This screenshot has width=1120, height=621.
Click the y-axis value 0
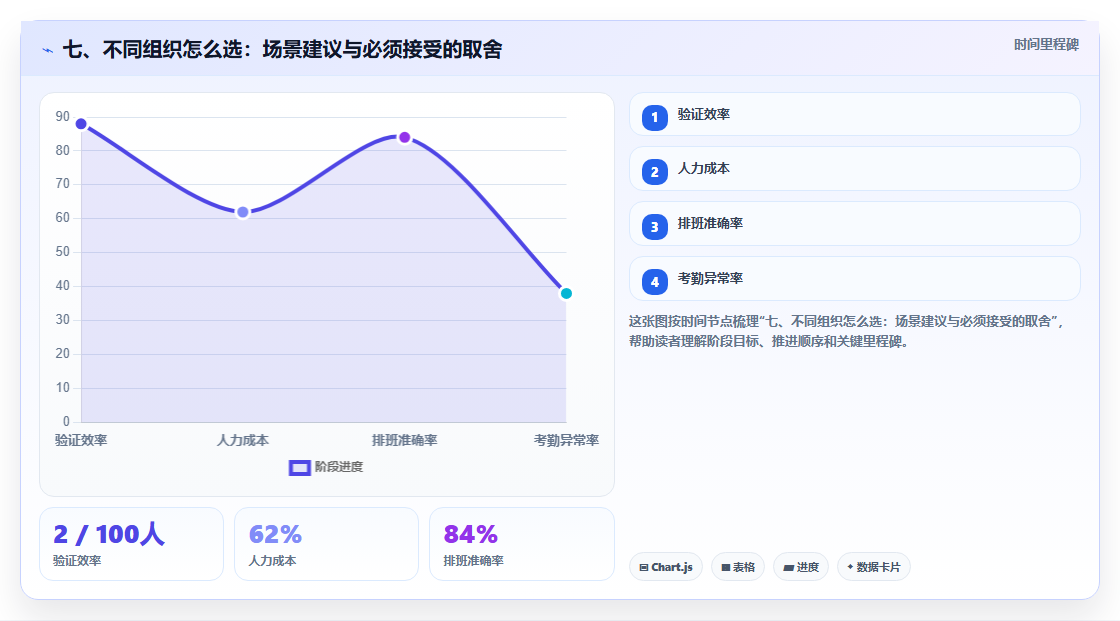click(66, 422)
